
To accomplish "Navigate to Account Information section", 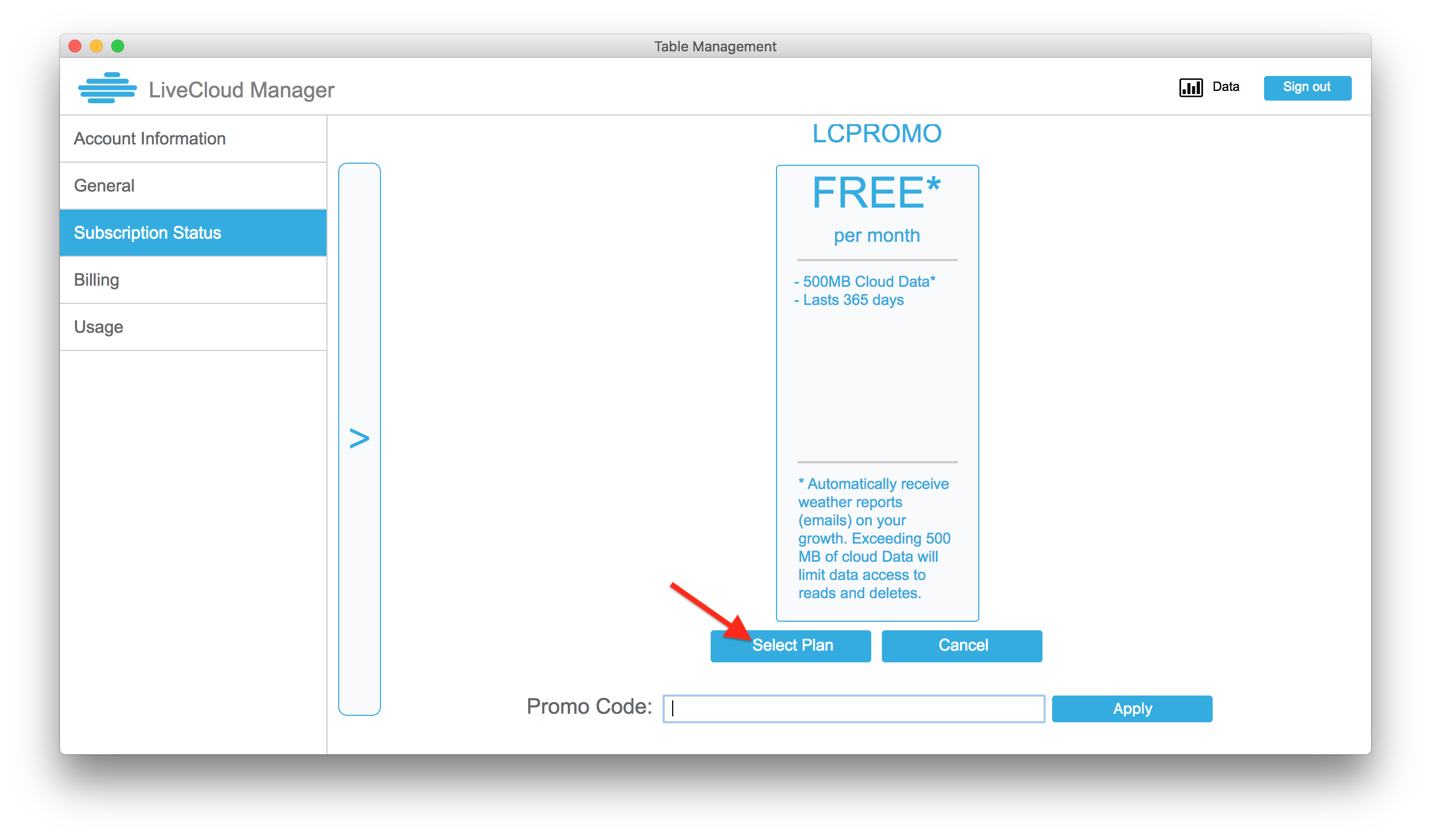I will tap(195, 139).
